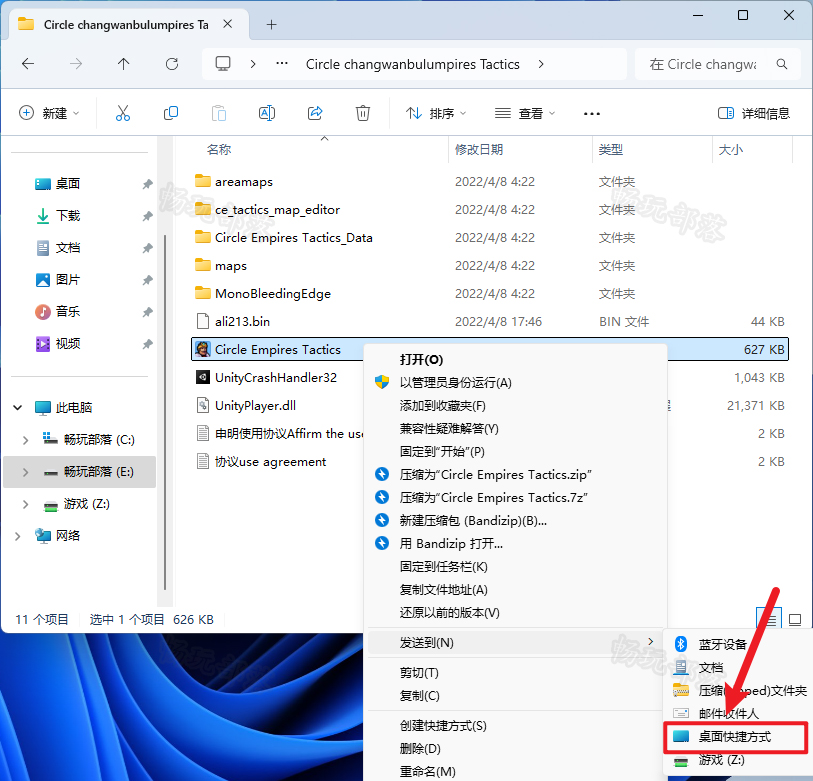The image size is (813, 781).
Task: Select Circle Empires Tactics application icon
Action: [203, 349]
